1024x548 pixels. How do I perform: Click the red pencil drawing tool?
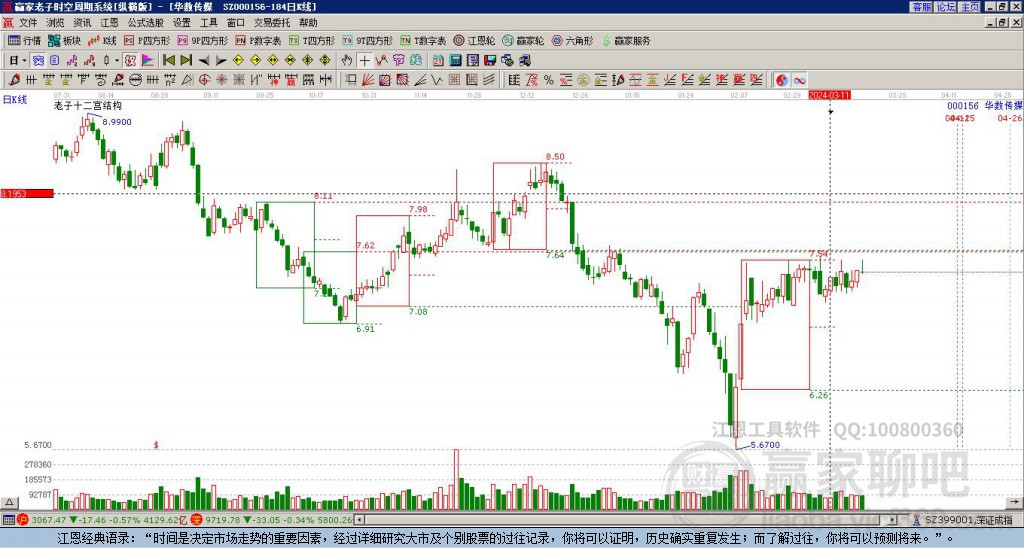click(14, 80)
